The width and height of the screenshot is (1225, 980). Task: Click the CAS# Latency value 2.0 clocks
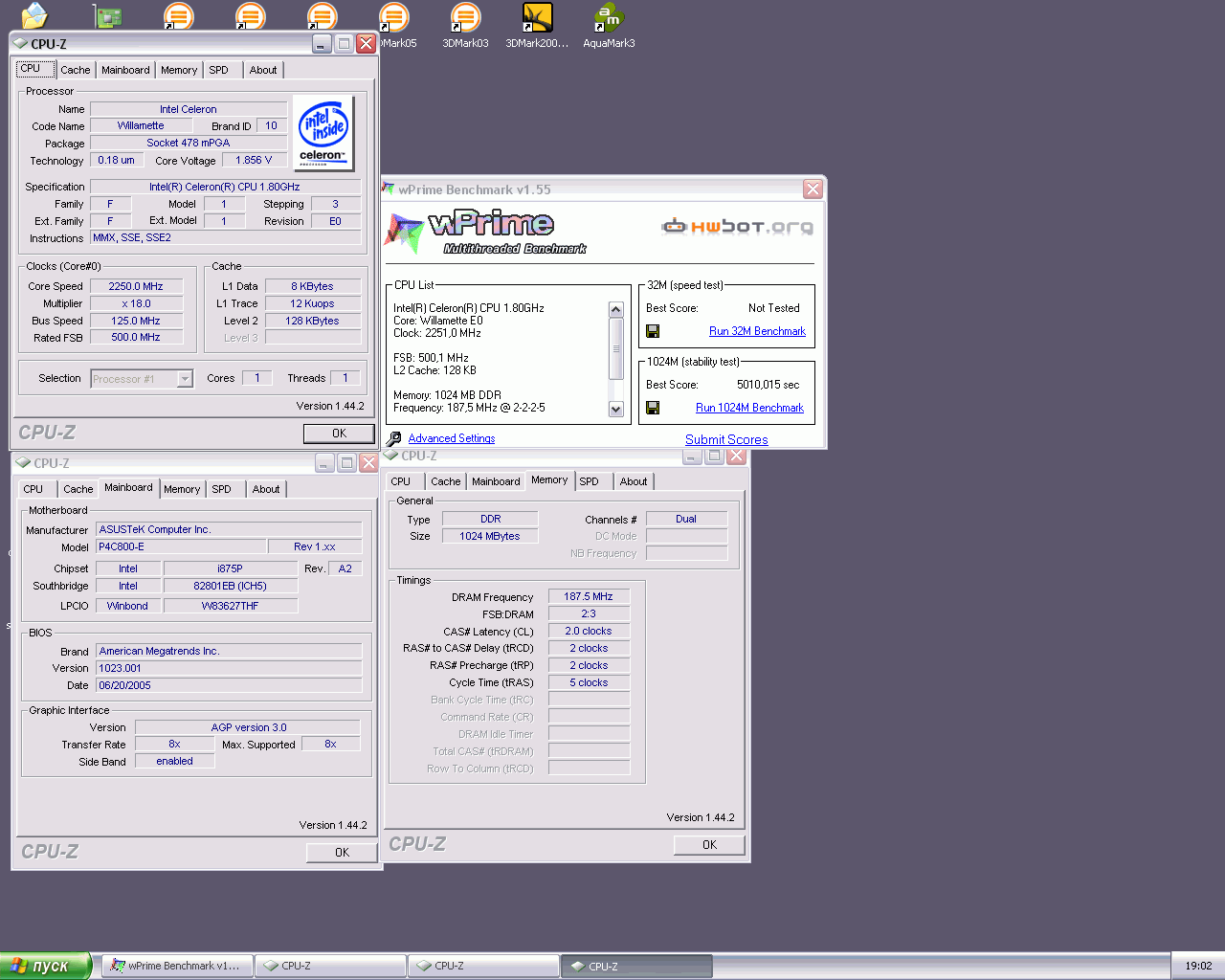coord(589,631)
